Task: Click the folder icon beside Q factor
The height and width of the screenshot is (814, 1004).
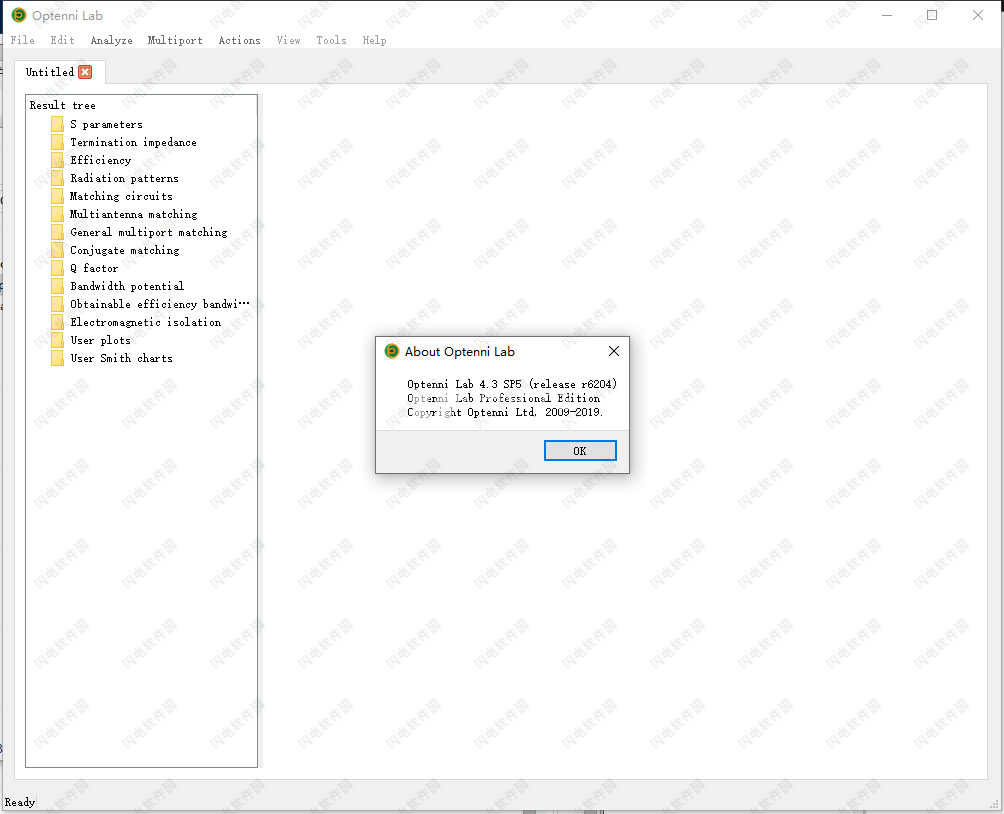Action: pos(57,268)
